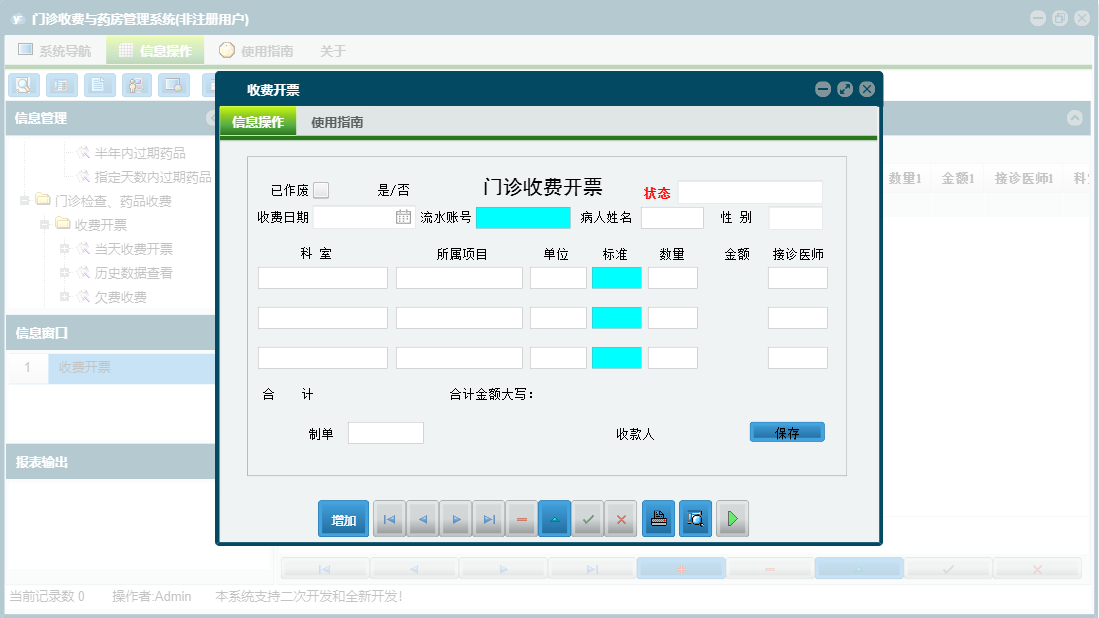
Task: Click the green play arrow icon
Action: (x=732, y=519)
